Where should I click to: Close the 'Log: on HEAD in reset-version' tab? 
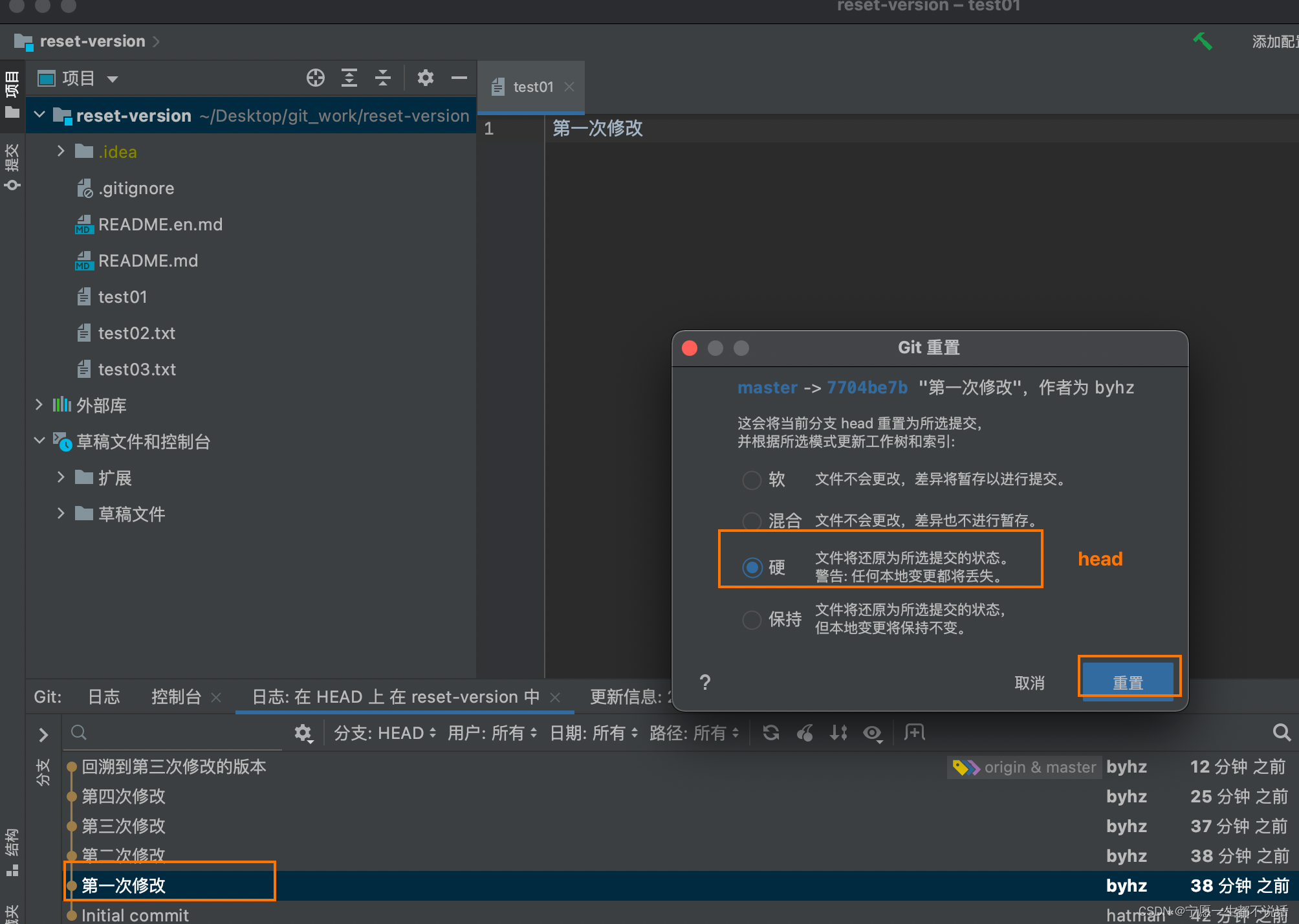[x=555, y=698]
